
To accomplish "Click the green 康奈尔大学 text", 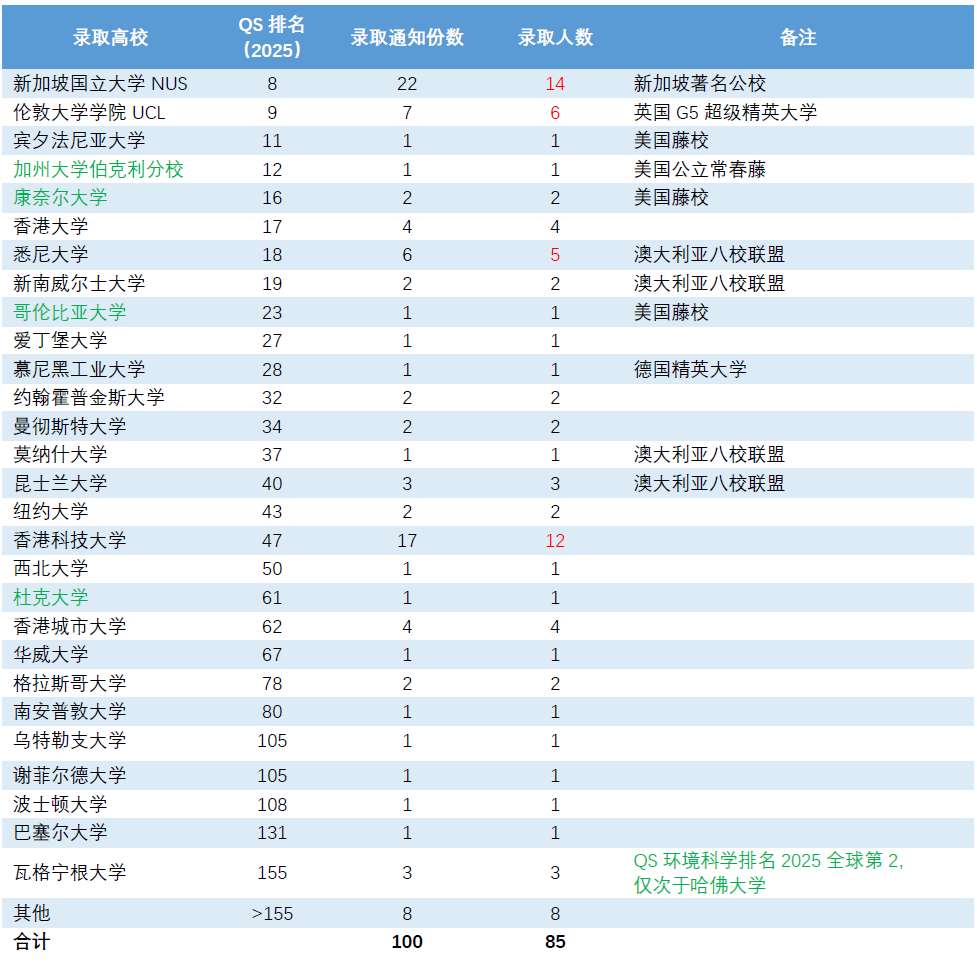I will point(61,198).
